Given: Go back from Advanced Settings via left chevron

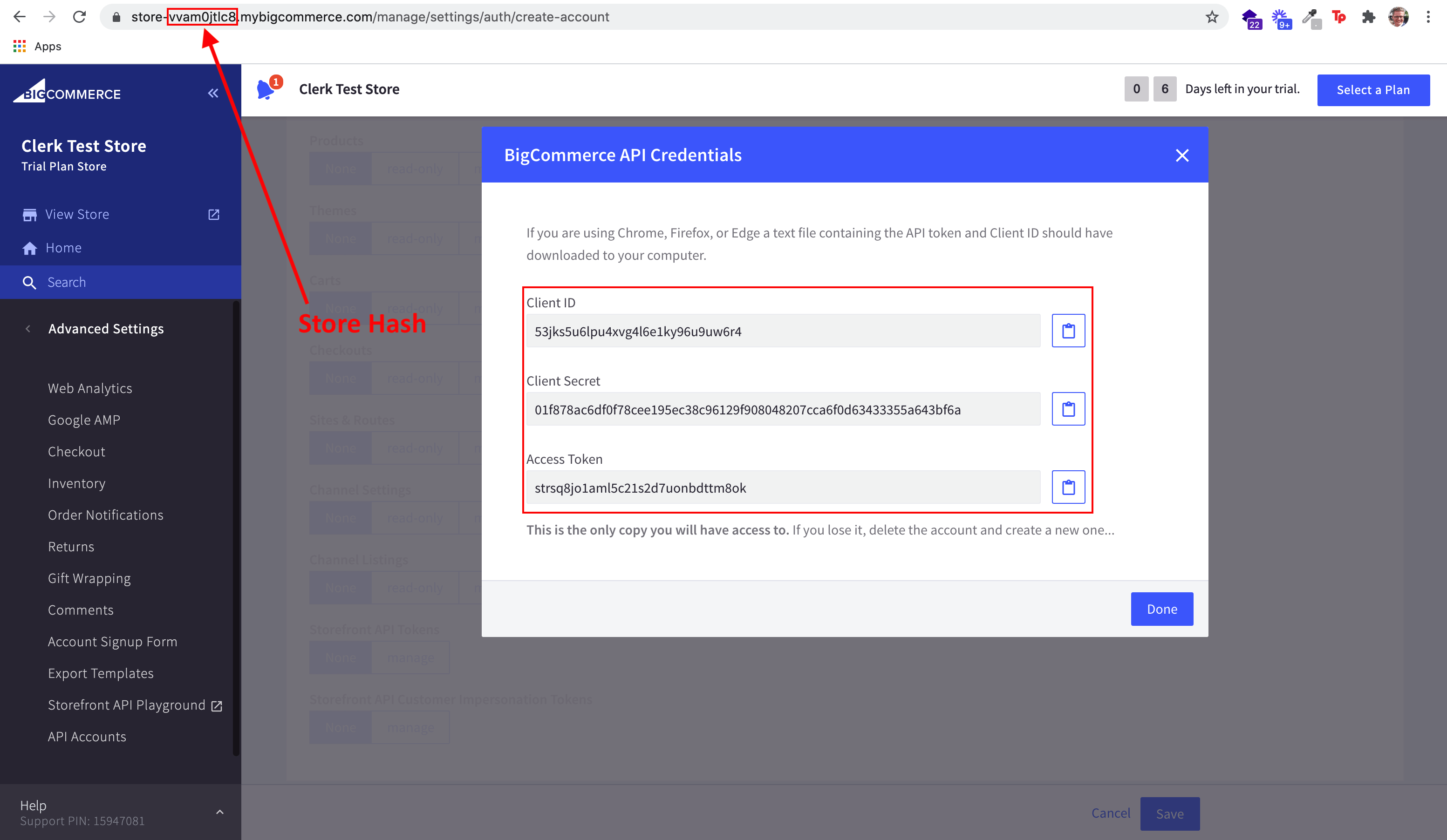Looking at the screenshot, I should tap(28, 328).
